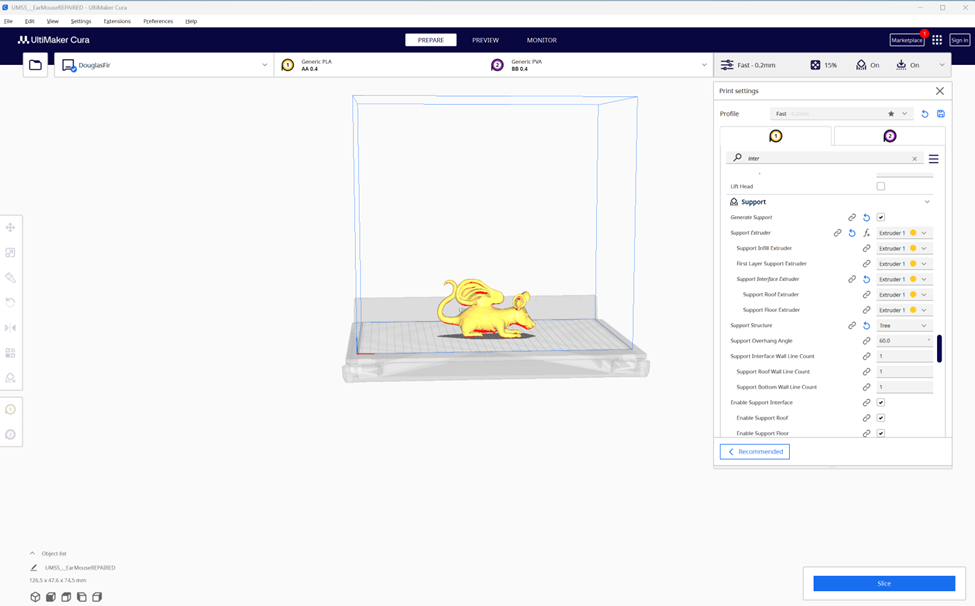Reset Support Structure with the revert arrow

click(x=866, y=325)
